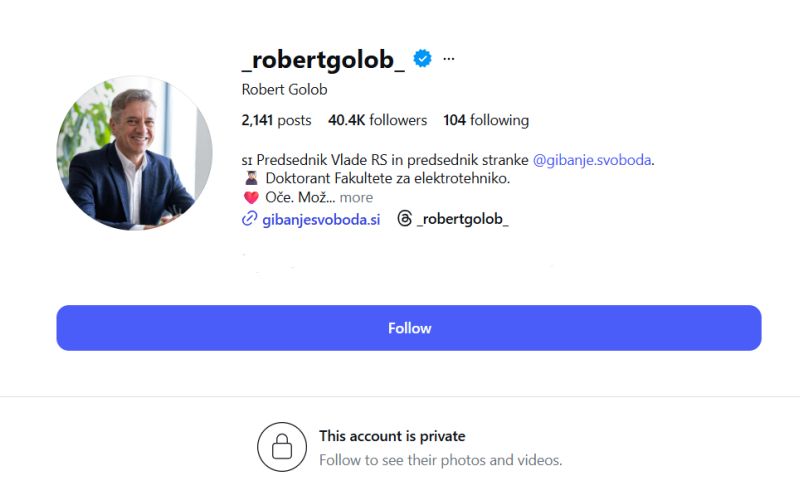Click the "This account is private" message

pos(392,436)
